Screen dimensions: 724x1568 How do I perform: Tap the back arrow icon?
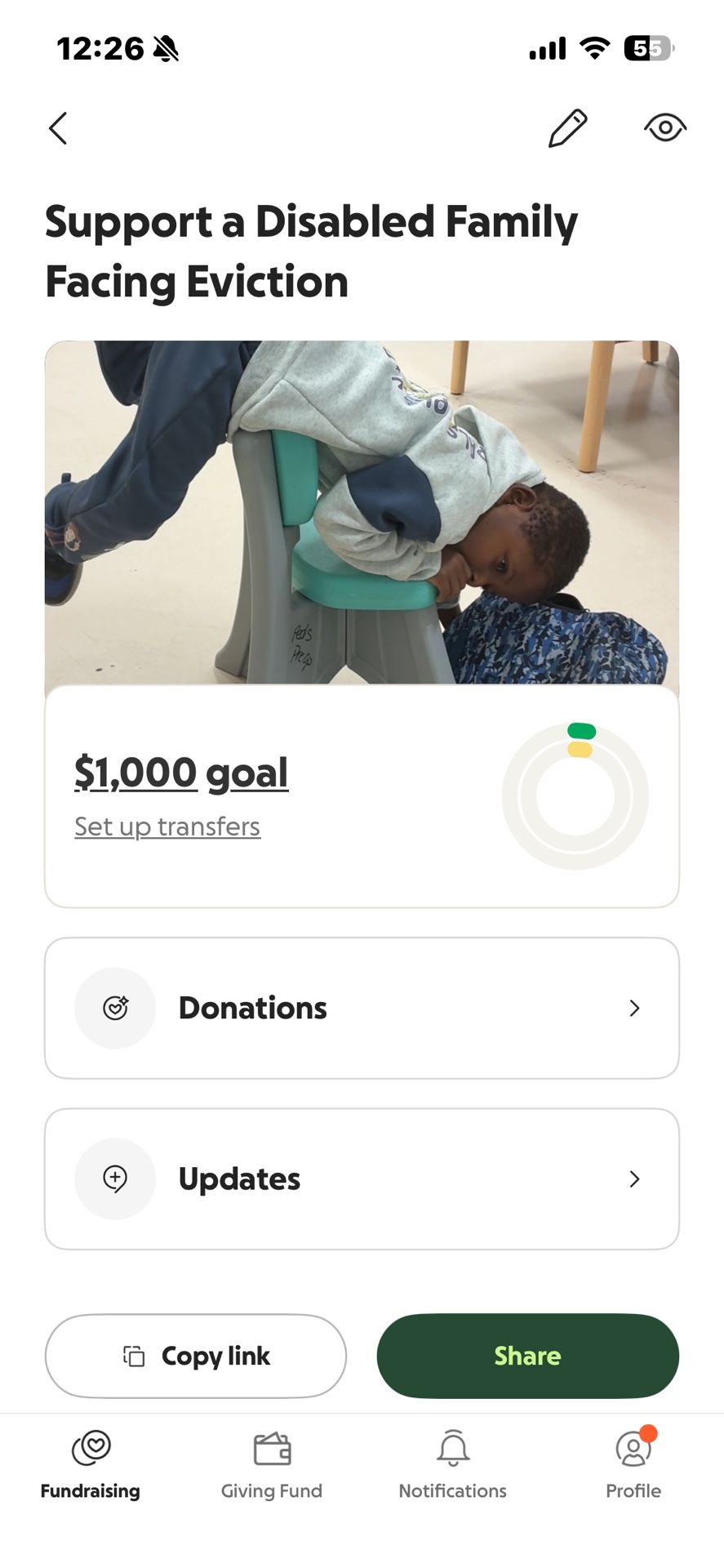[x=57, y=128]
